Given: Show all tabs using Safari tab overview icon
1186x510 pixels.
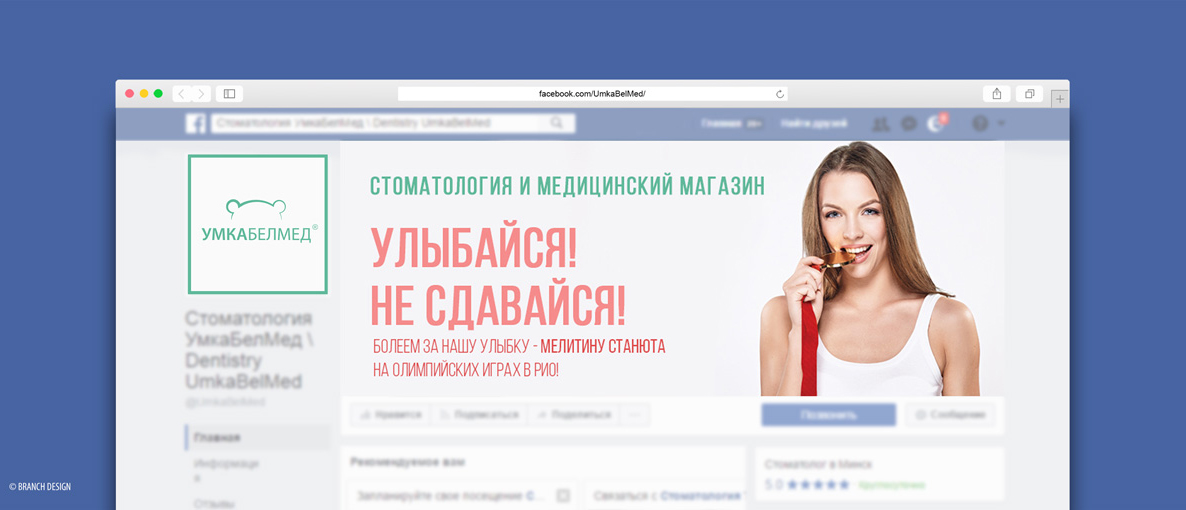Looking at the screenshot, I should (x=1029, y=94).
